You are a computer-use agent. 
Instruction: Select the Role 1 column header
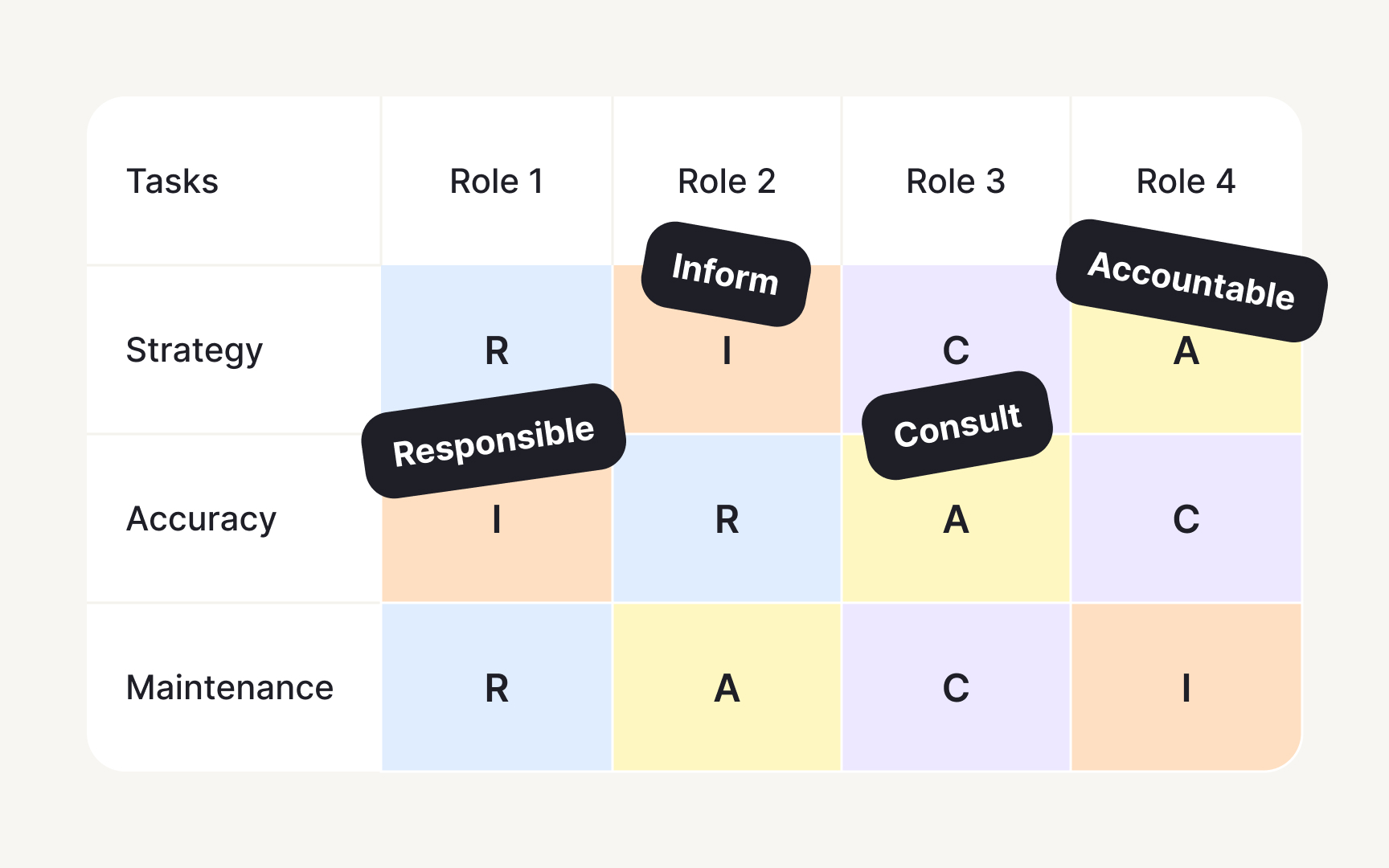click(497, 182)
